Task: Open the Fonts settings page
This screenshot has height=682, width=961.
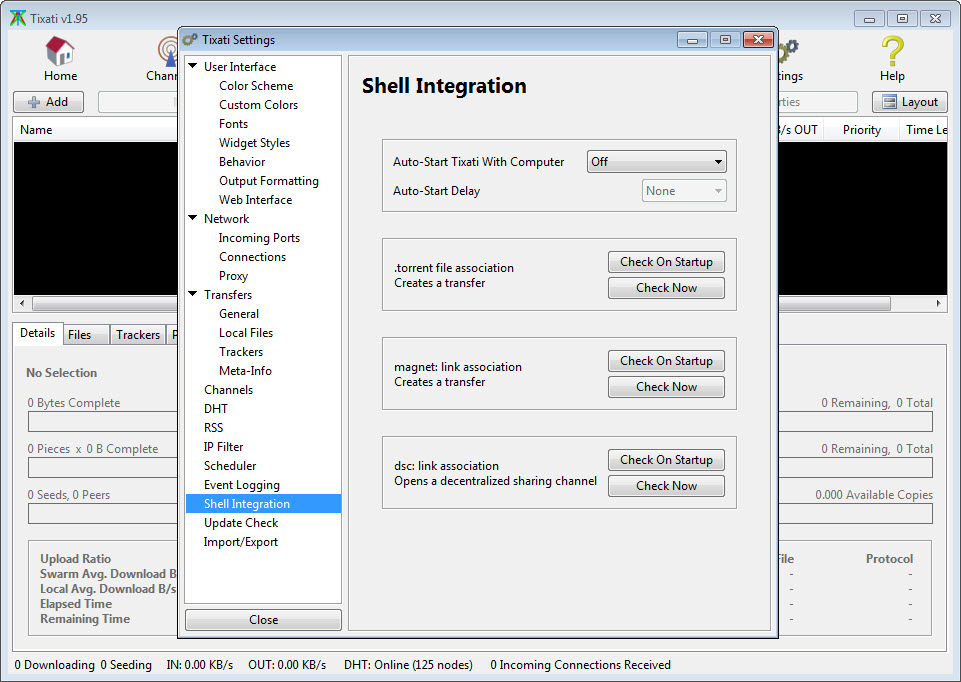Action: click(x=233, y=124)
